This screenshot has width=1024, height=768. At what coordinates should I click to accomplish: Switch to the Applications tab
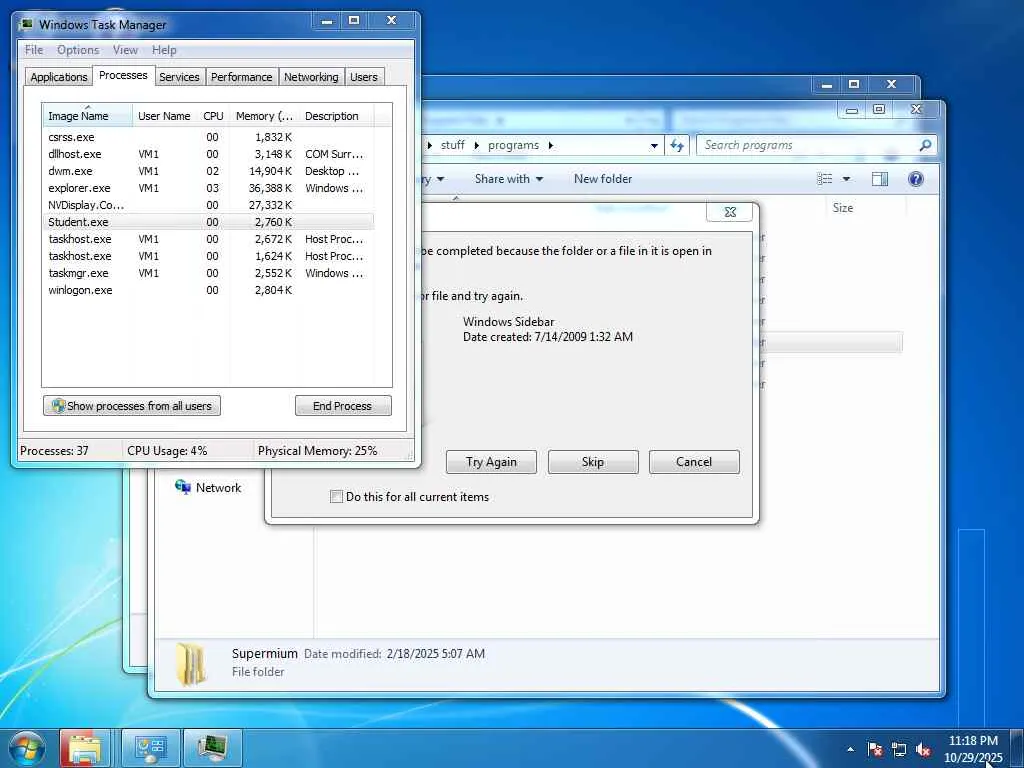(59, 77)
